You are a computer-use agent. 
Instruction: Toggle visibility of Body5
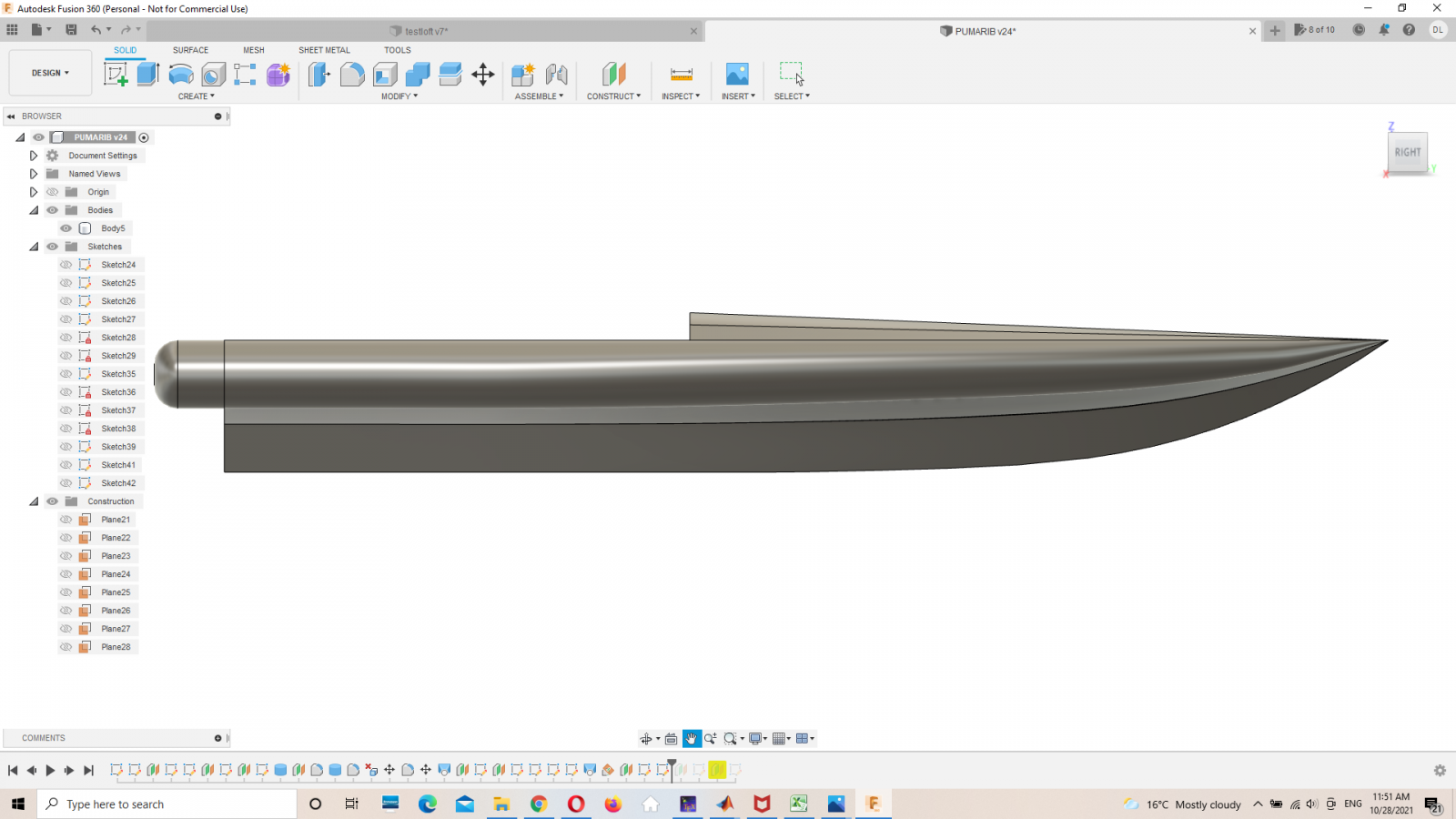click(66, 228)
